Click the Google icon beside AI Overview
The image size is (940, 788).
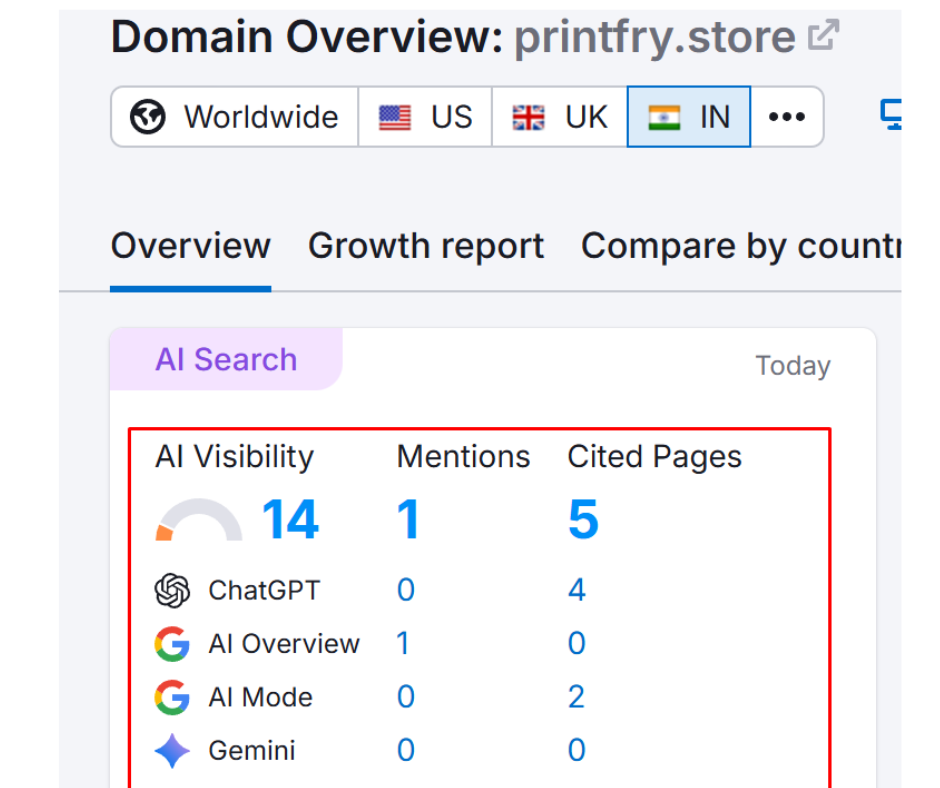coord(172,644)
